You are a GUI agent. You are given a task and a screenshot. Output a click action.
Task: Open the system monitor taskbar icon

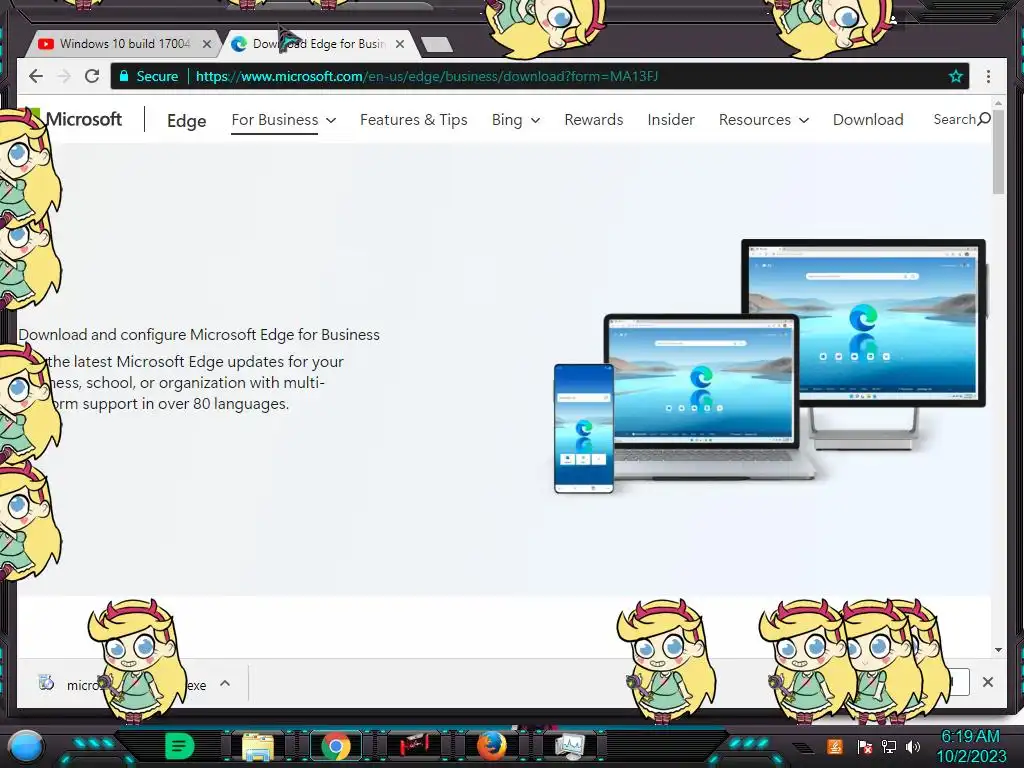click(569, 746)
